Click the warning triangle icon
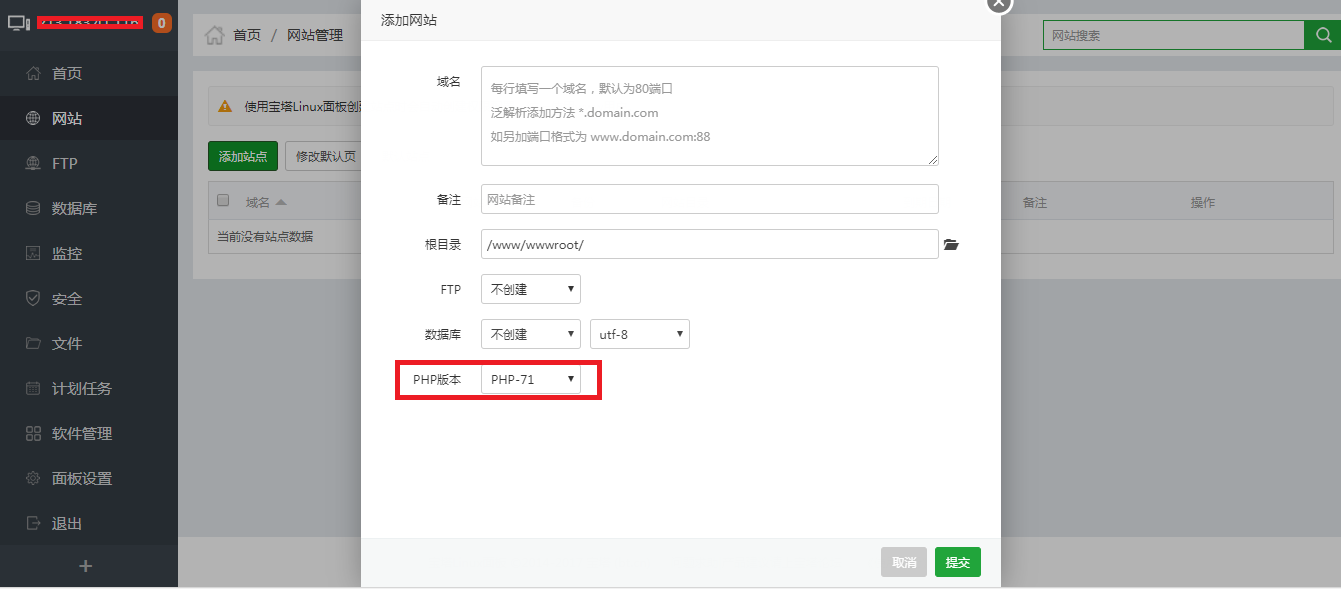 pyautogui.click(x=225, y=106)
